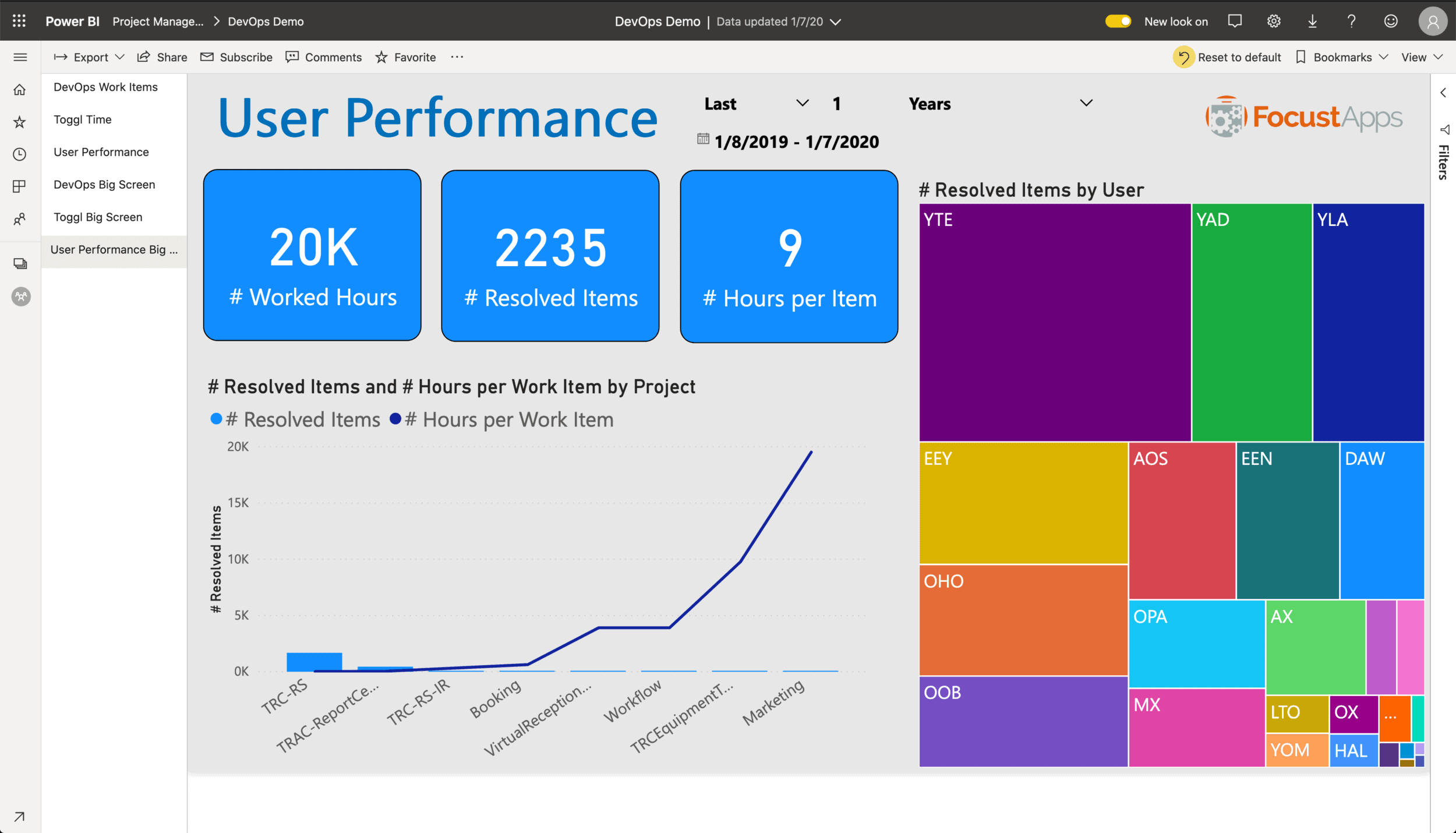
Task: Click the Marketing data point on line chart
Action: pos(811,452)
